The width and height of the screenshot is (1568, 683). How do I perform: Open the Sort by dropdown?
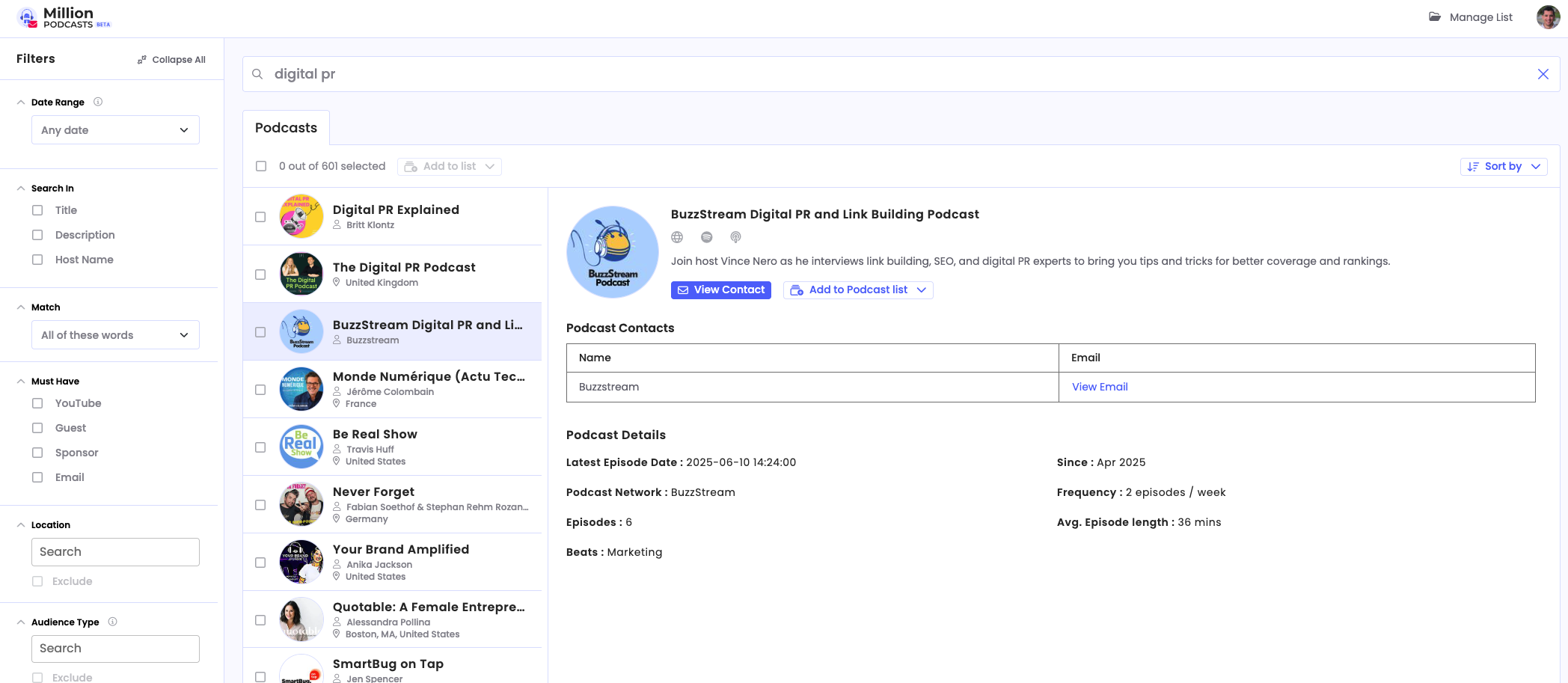pyautogui.click(x=1503, y=167)
